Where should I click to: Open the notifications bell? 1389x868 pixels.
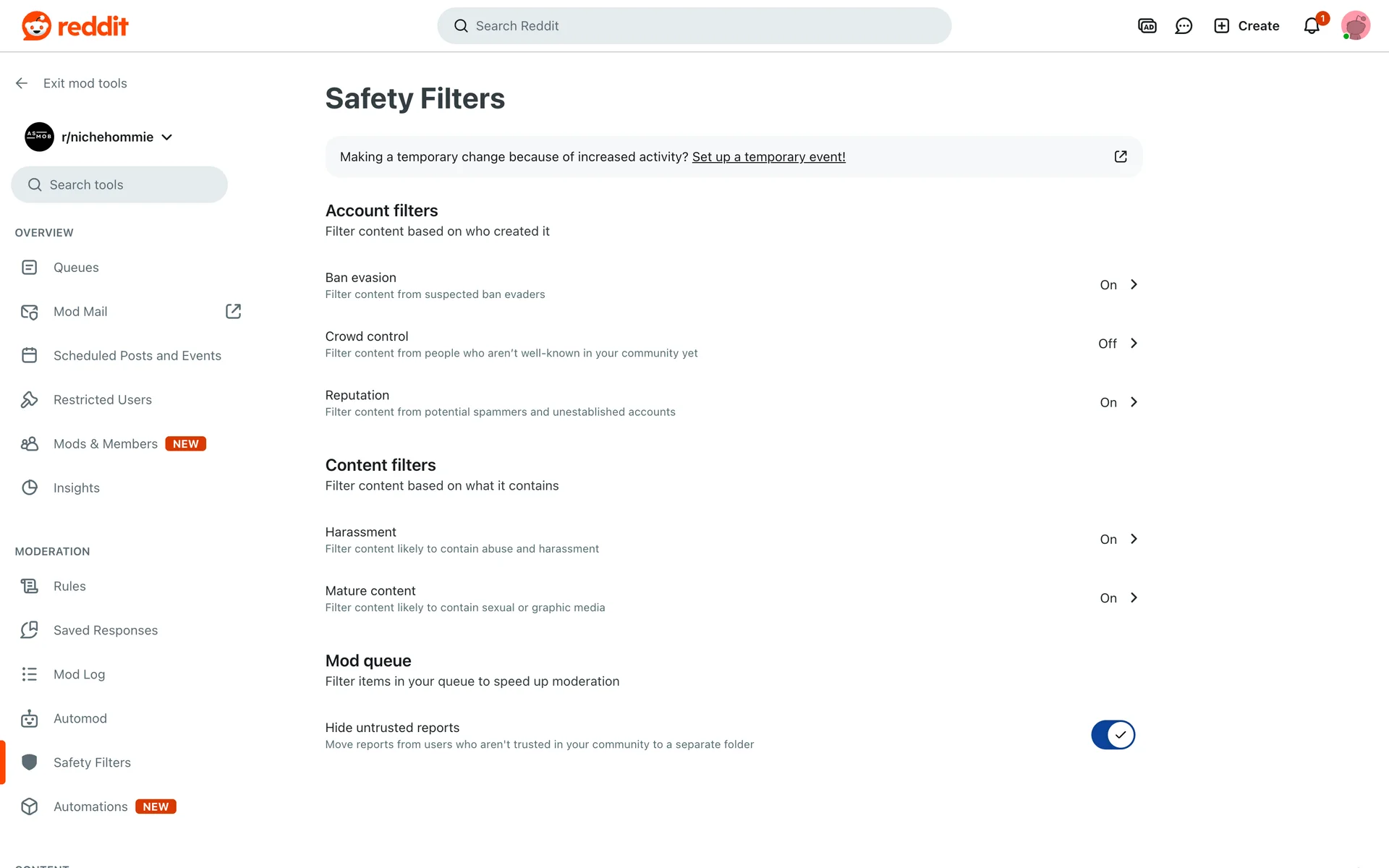pos(1312,26)
